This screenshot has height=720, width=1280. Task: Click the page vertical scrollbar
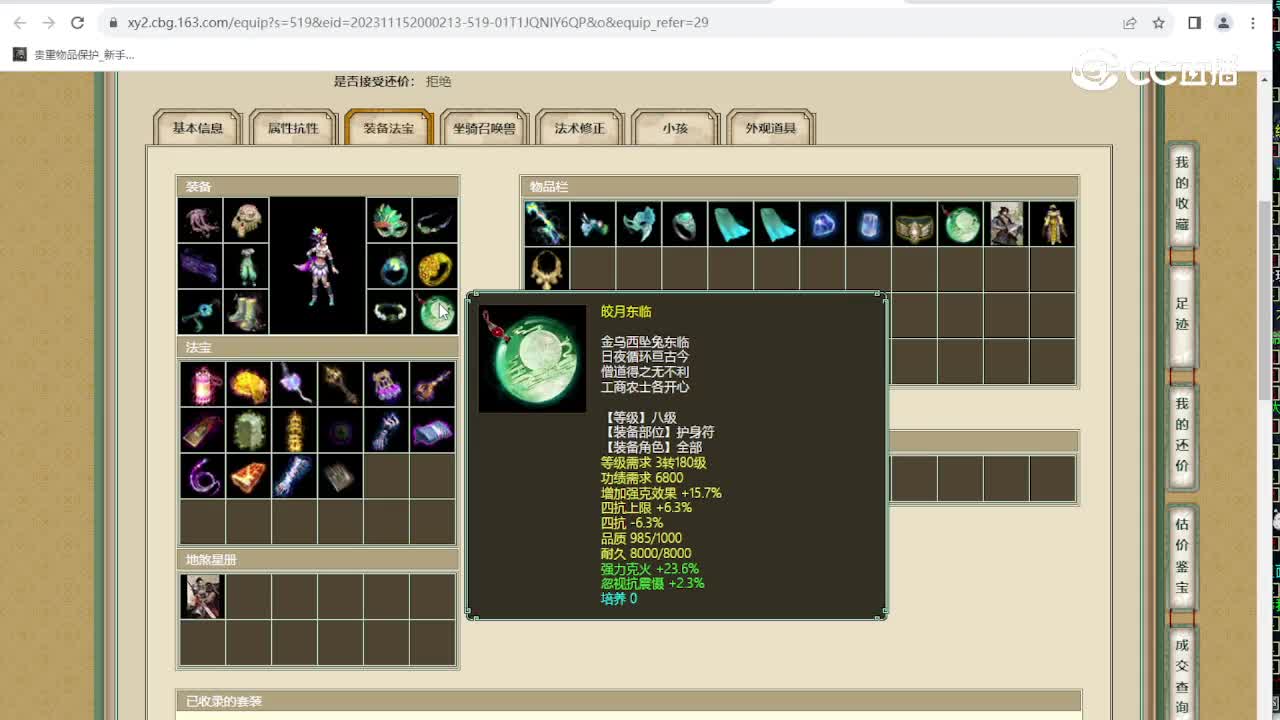coord(1264,300)
